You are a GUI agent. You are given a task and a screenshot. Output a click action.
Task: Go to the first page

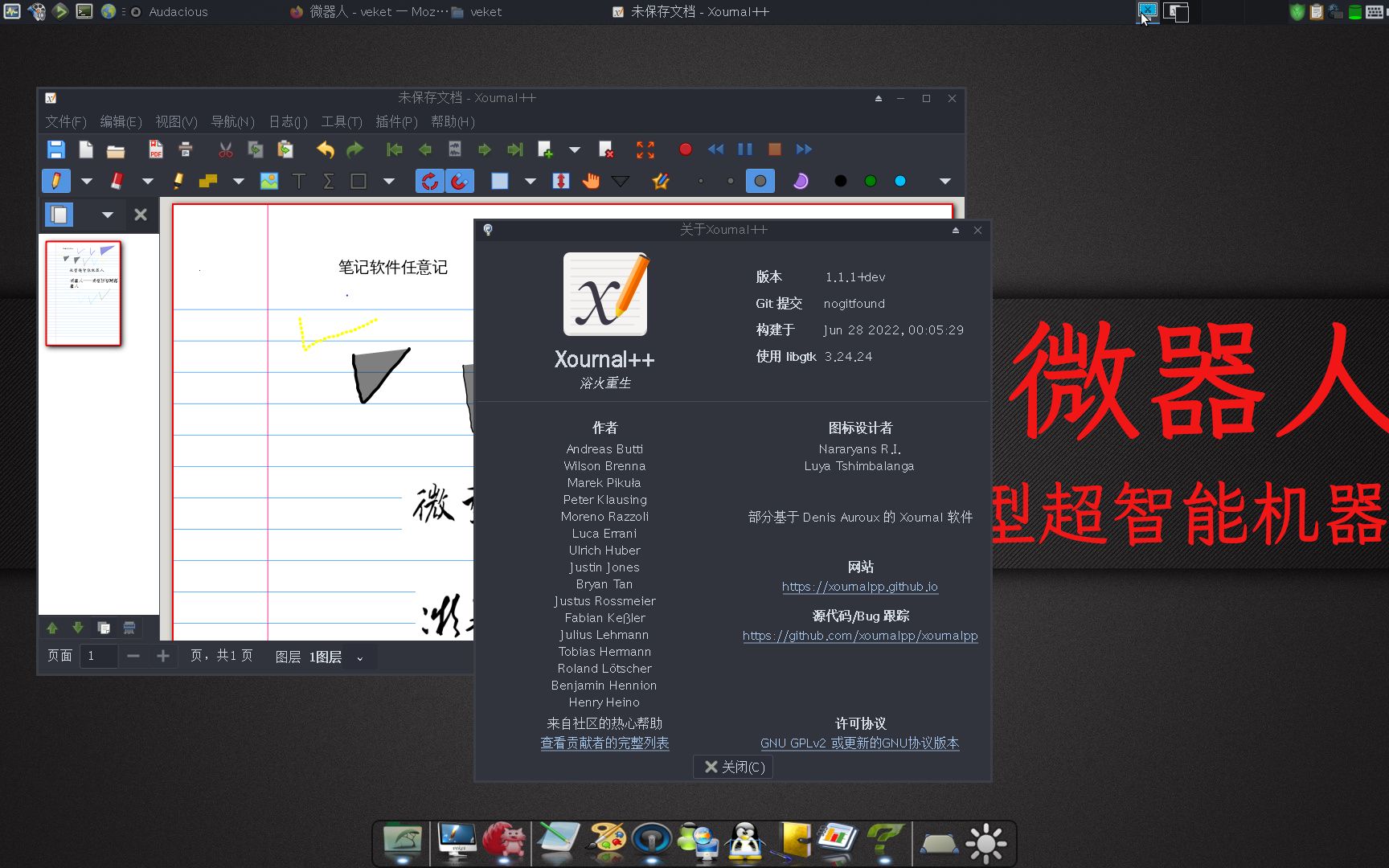tap(395, 149)
